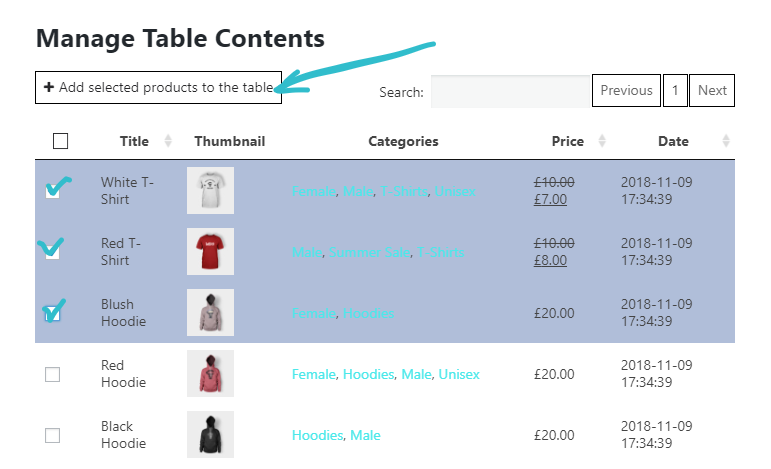Uncheck the White T-Shirt row checkbox
771x469 pixels.
(53, 191)
